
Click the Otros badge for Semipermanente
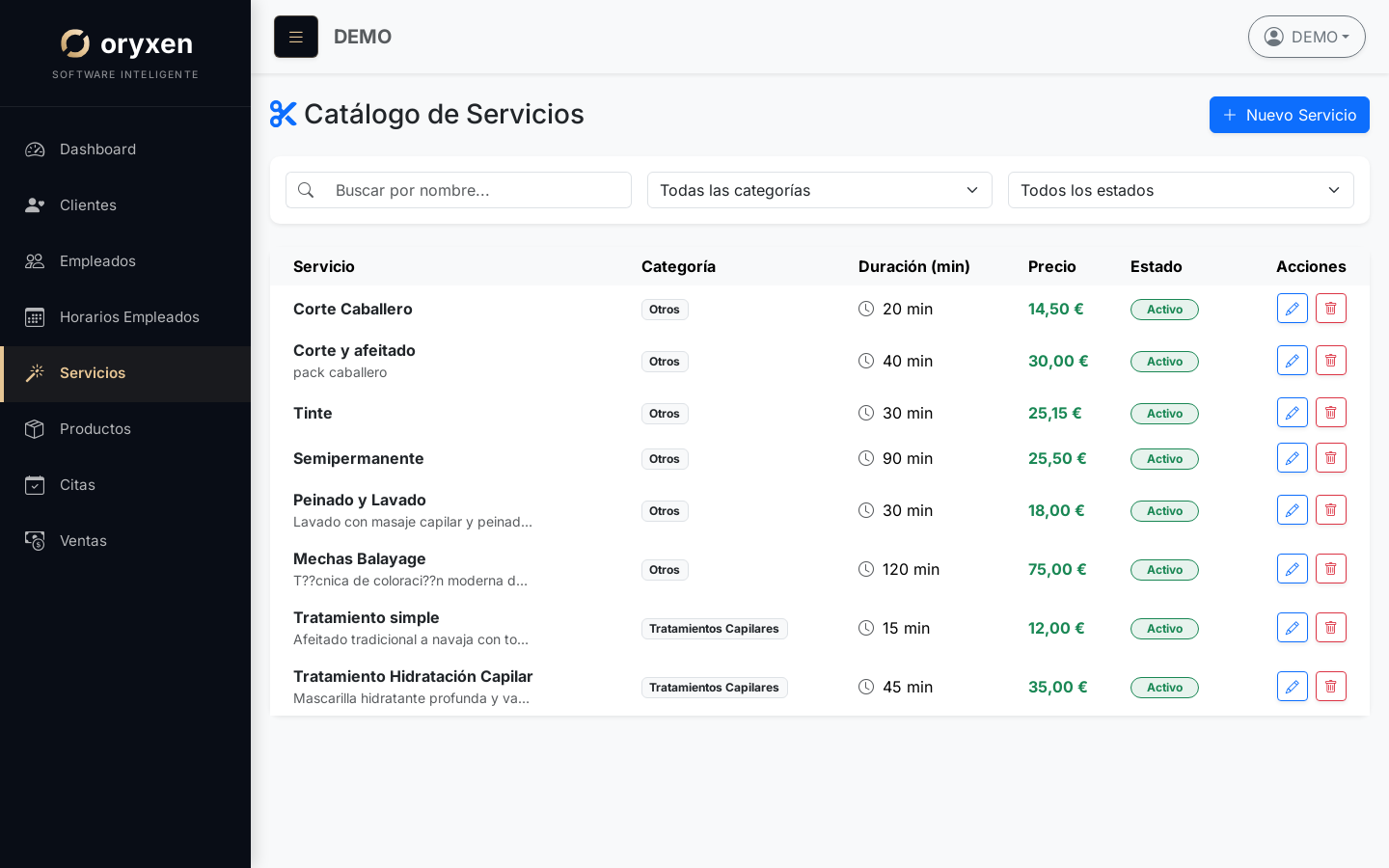pyautogui.click(x=665, y=459)
